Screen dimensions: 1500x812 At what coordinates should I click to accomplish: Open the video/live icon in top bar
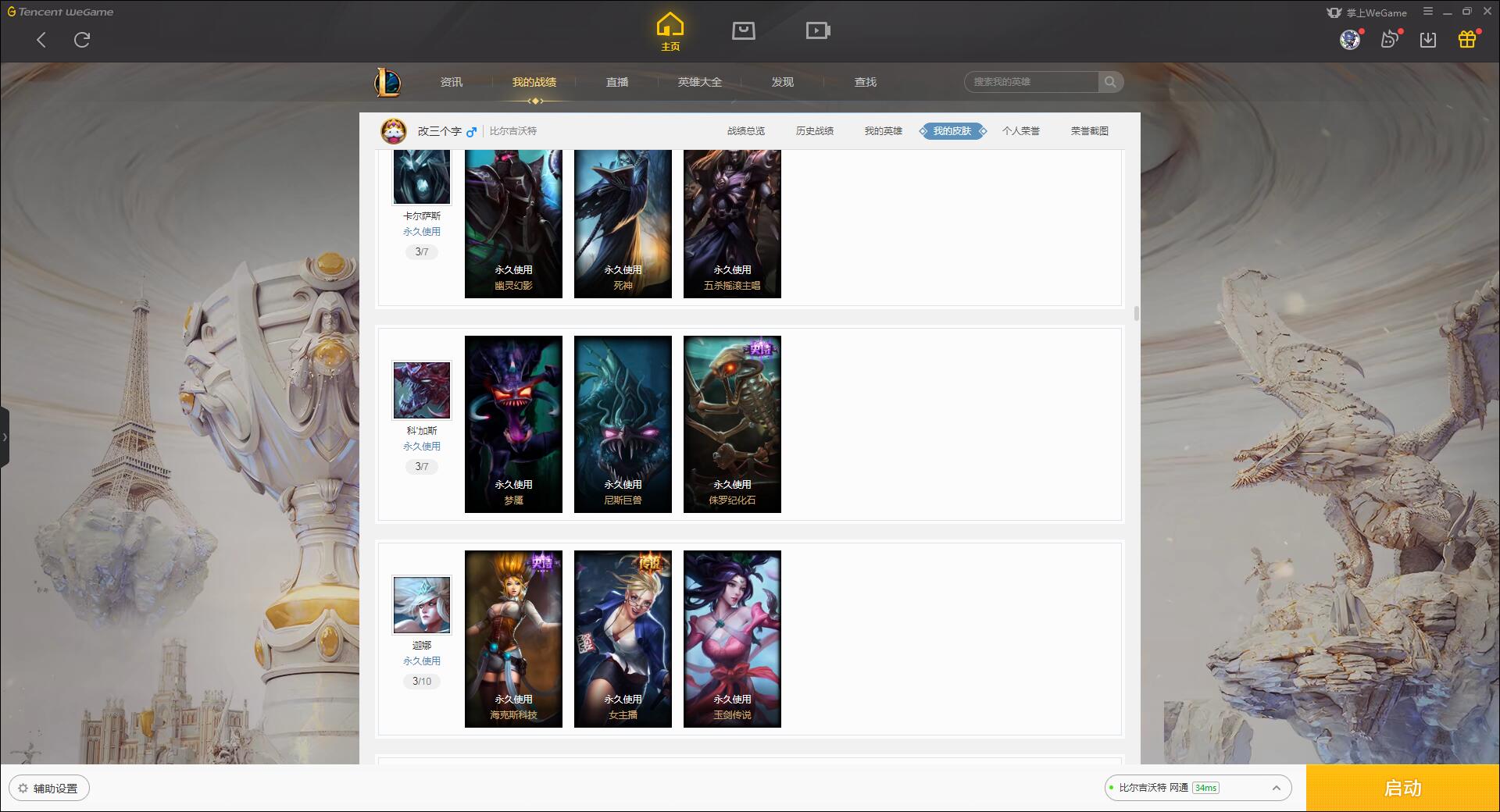point(818,31)
